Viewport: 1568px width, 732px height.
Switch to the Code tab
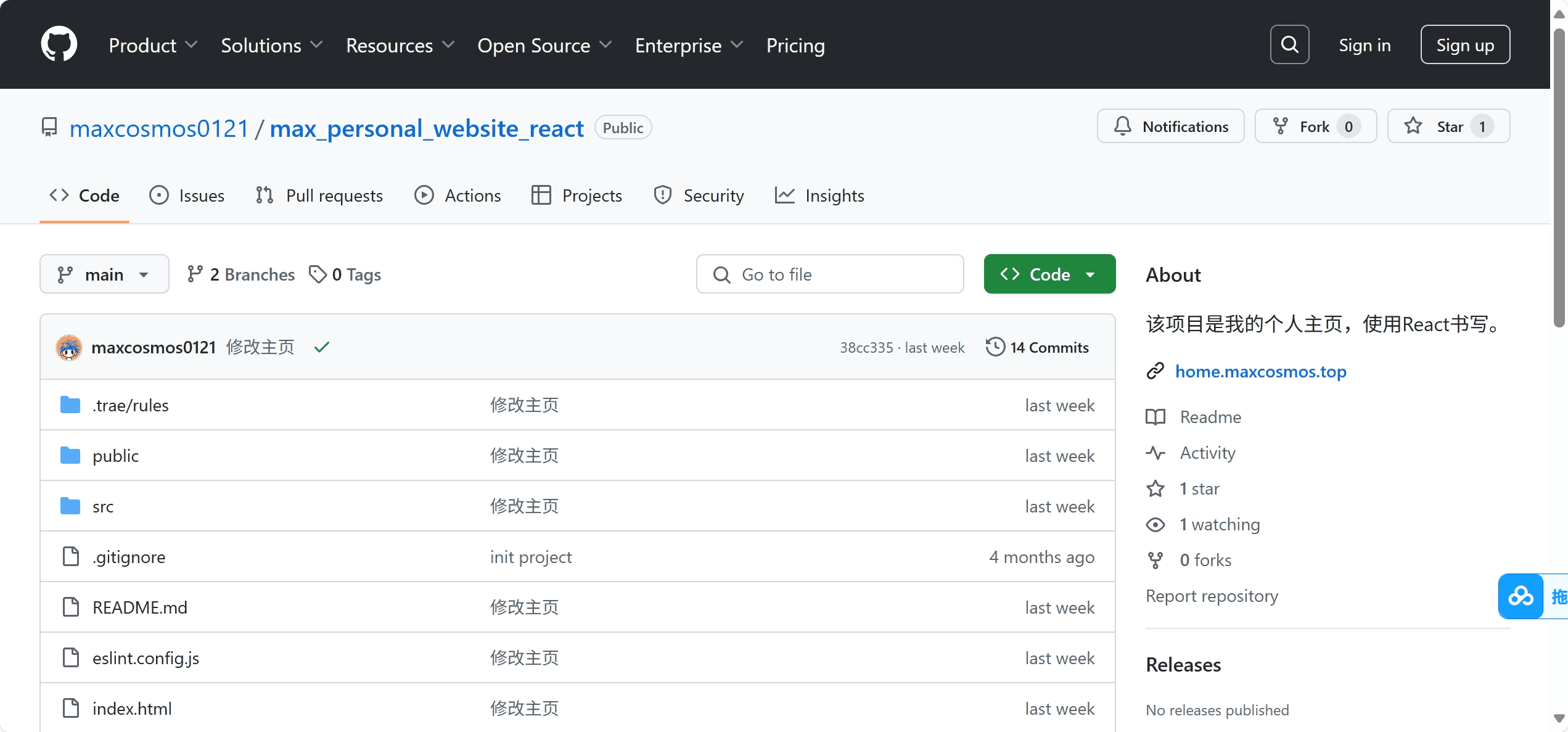[x=84, y=195]
